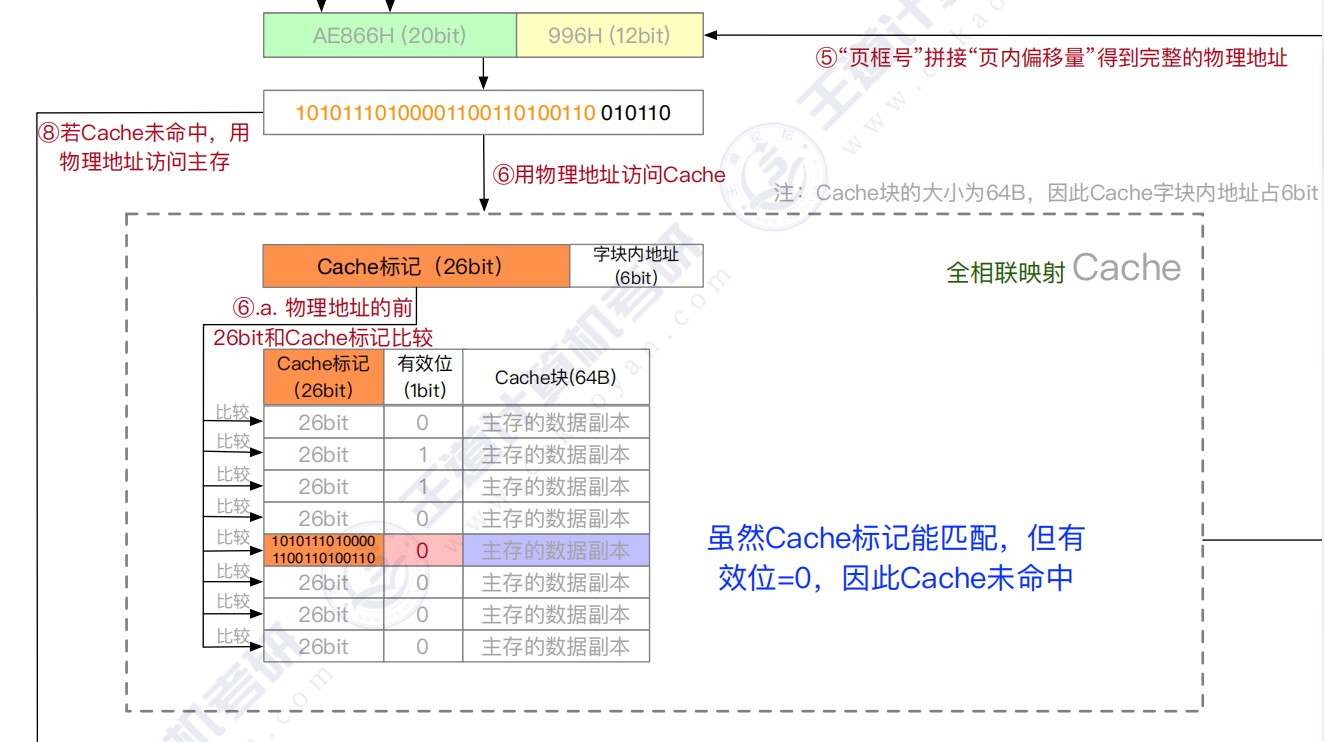The width and height of the screenshot is (1324, 742).
Task: Click the ⑥用物理地址访问Cache label
Action: 608,175
